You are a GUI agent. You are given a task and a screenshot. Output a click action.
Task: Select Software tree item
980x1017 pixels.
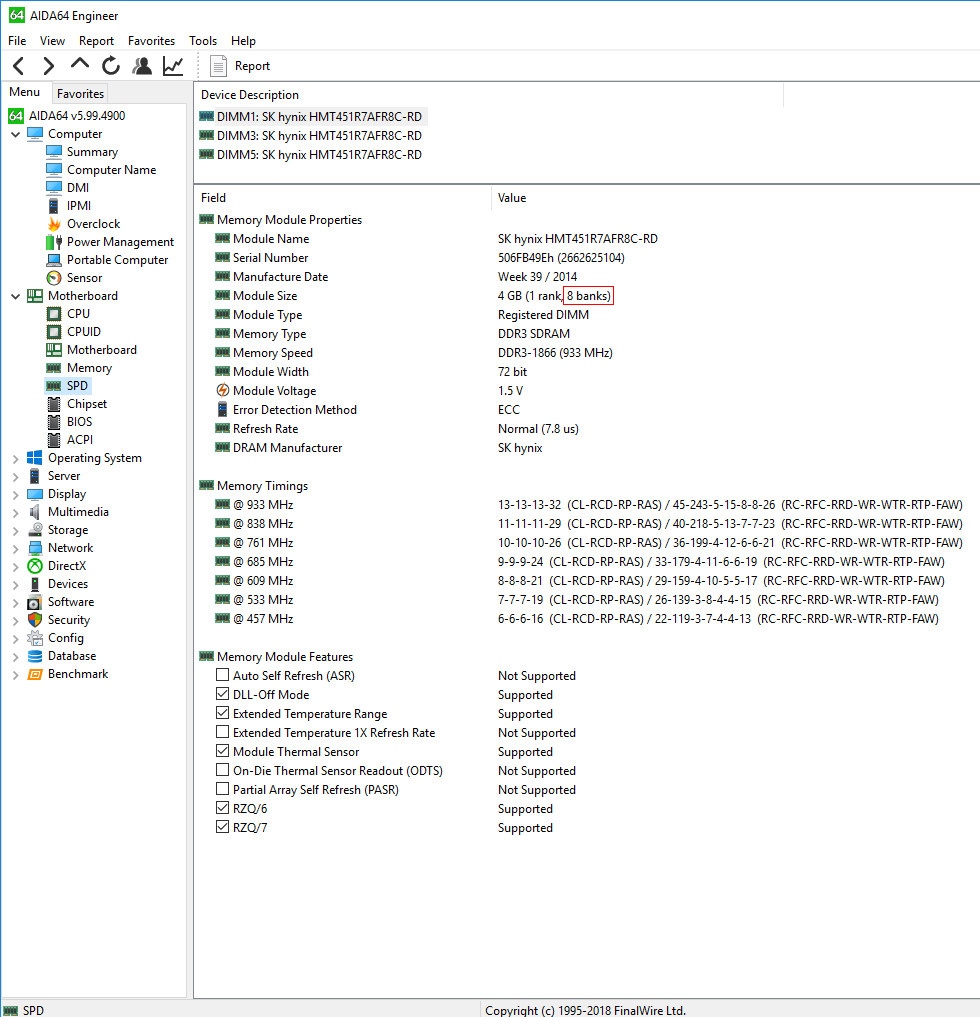[x=71, y=602]
